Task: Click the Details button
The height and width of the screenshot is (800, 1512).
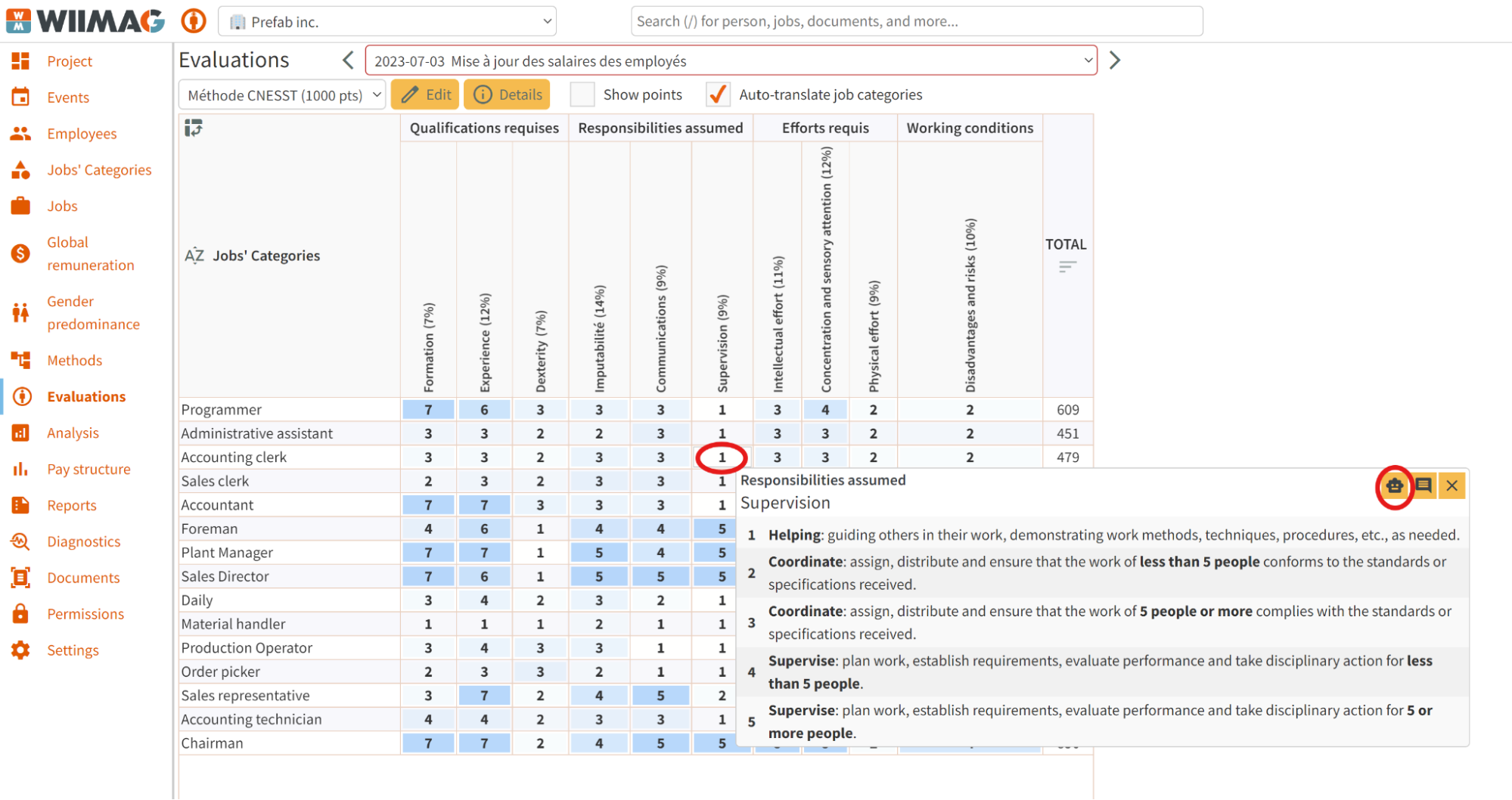Action: click(x=508, y=95)
